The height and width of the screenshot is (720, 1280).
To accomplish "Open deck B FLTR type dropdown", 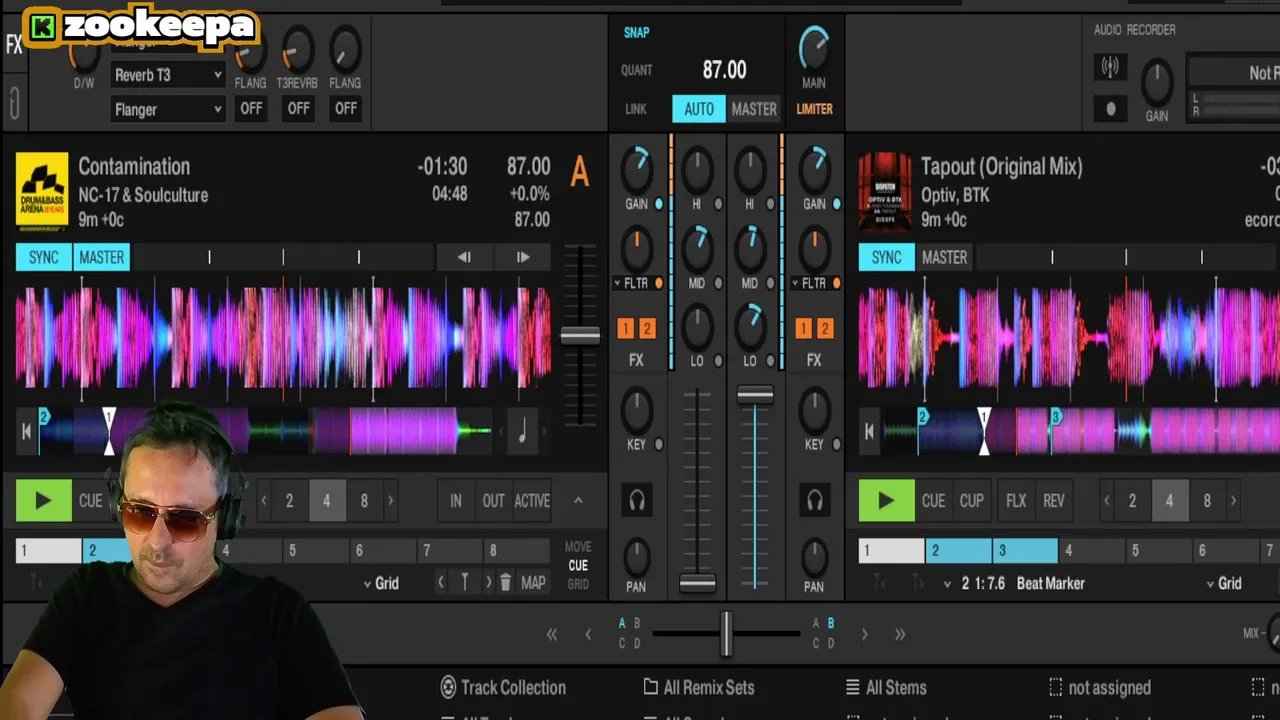I will pos(809,283).
